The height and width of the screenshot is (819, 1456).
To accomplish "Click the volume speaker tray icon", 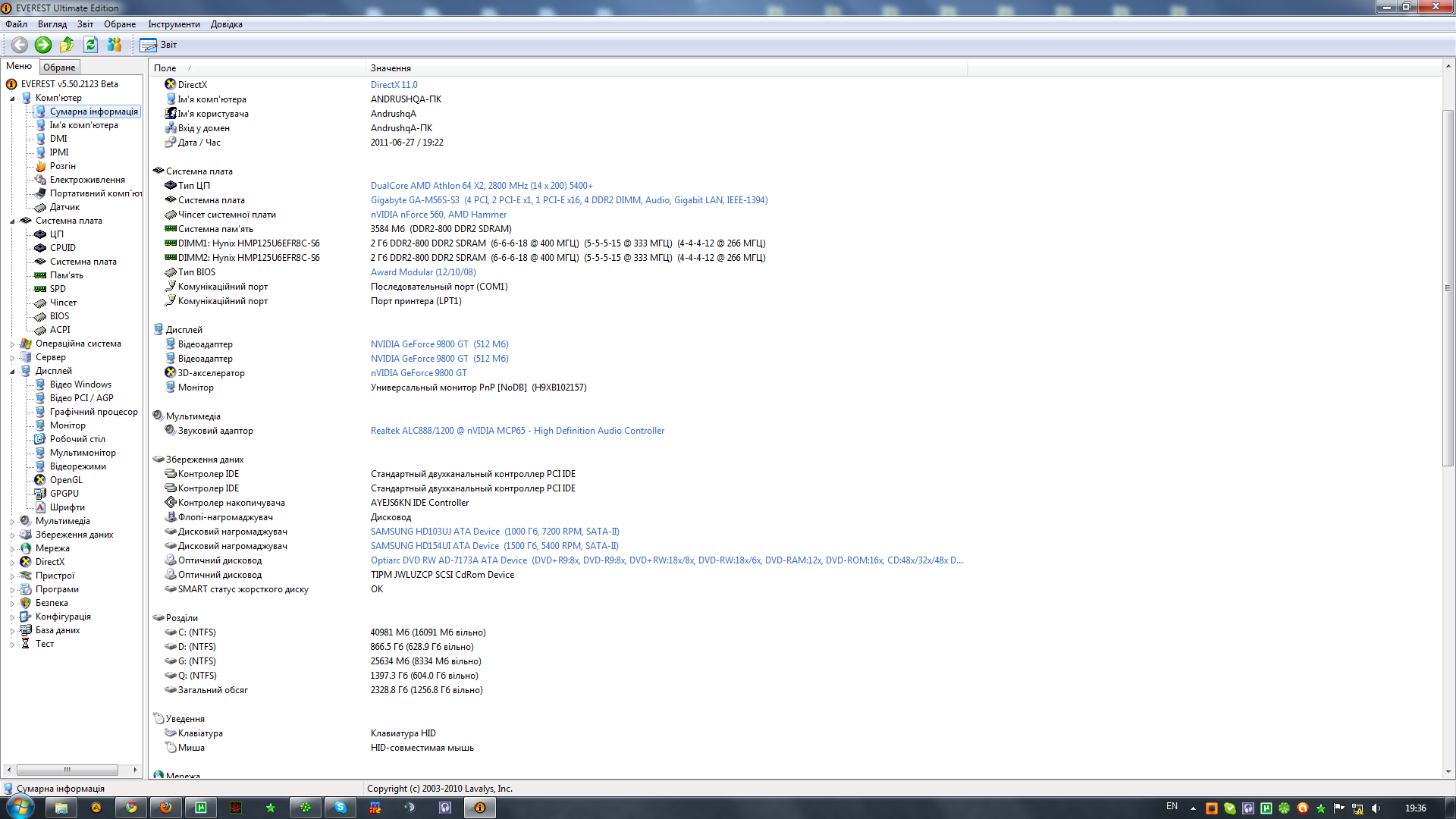I will (1376, 808).
